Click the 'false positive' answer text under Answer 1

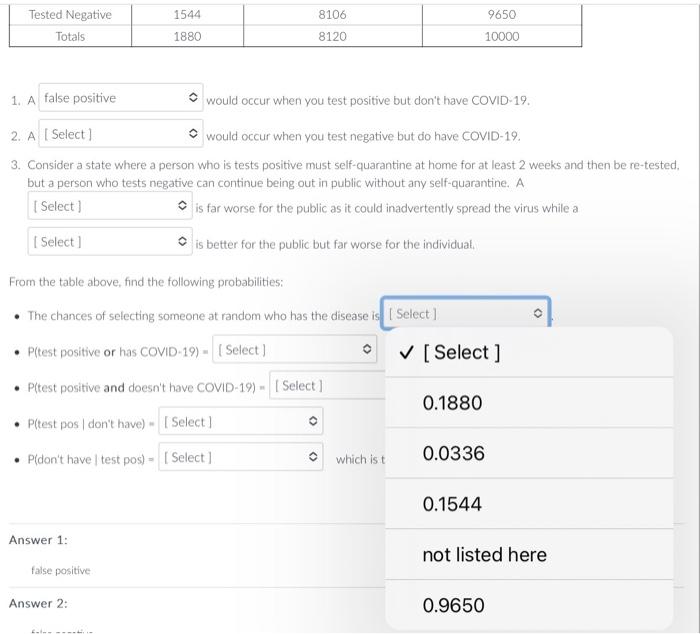[x=61, y=570]
